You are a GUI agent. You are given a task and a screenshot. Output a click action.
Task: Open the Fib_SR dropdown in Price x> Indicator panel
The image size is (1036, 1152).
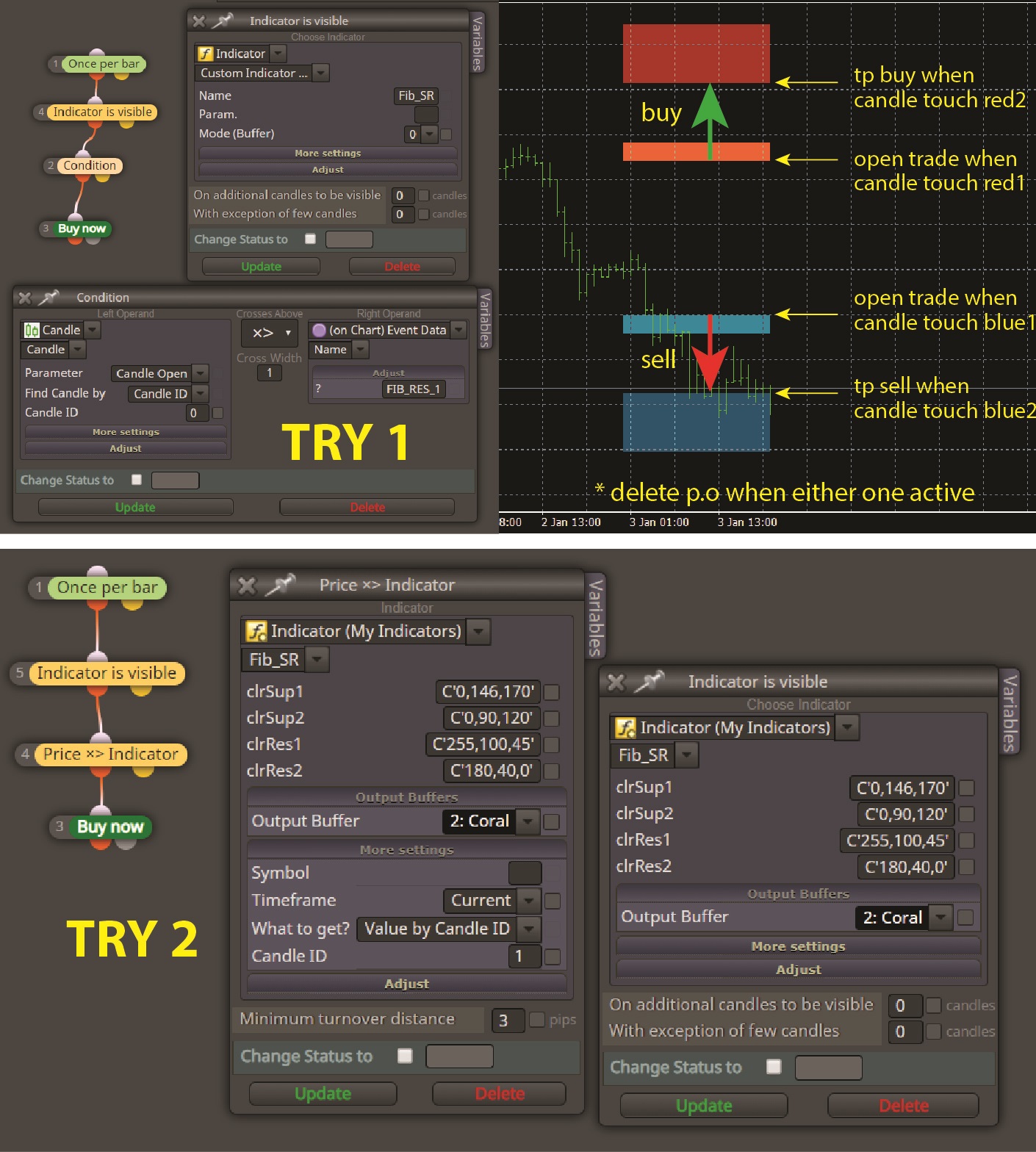(317, 660)
